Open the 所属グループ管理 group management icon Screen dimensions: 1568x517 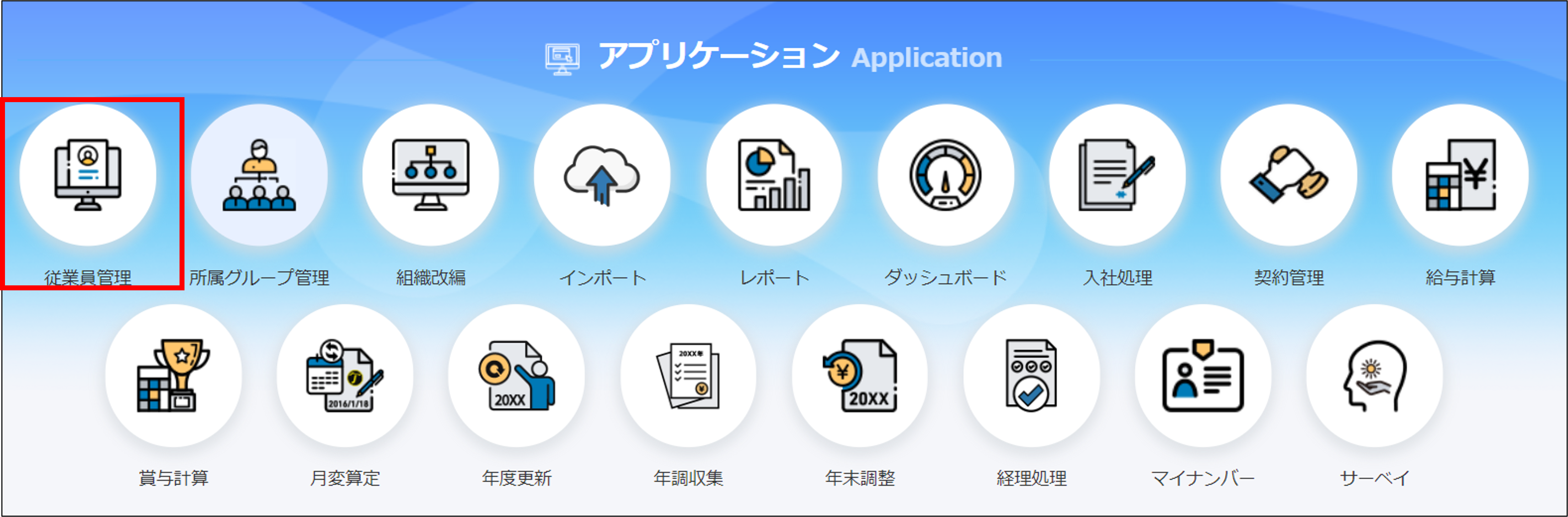[260, 175]
